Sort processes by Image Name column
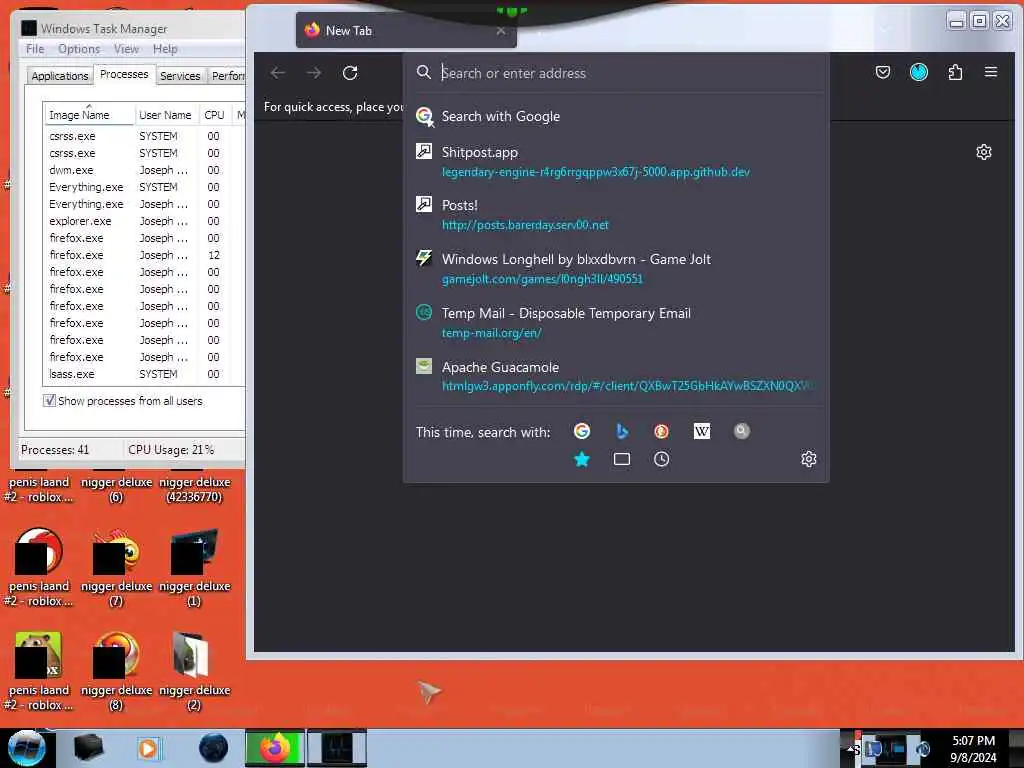This screenshot has height=768, width=1024. 88,115
